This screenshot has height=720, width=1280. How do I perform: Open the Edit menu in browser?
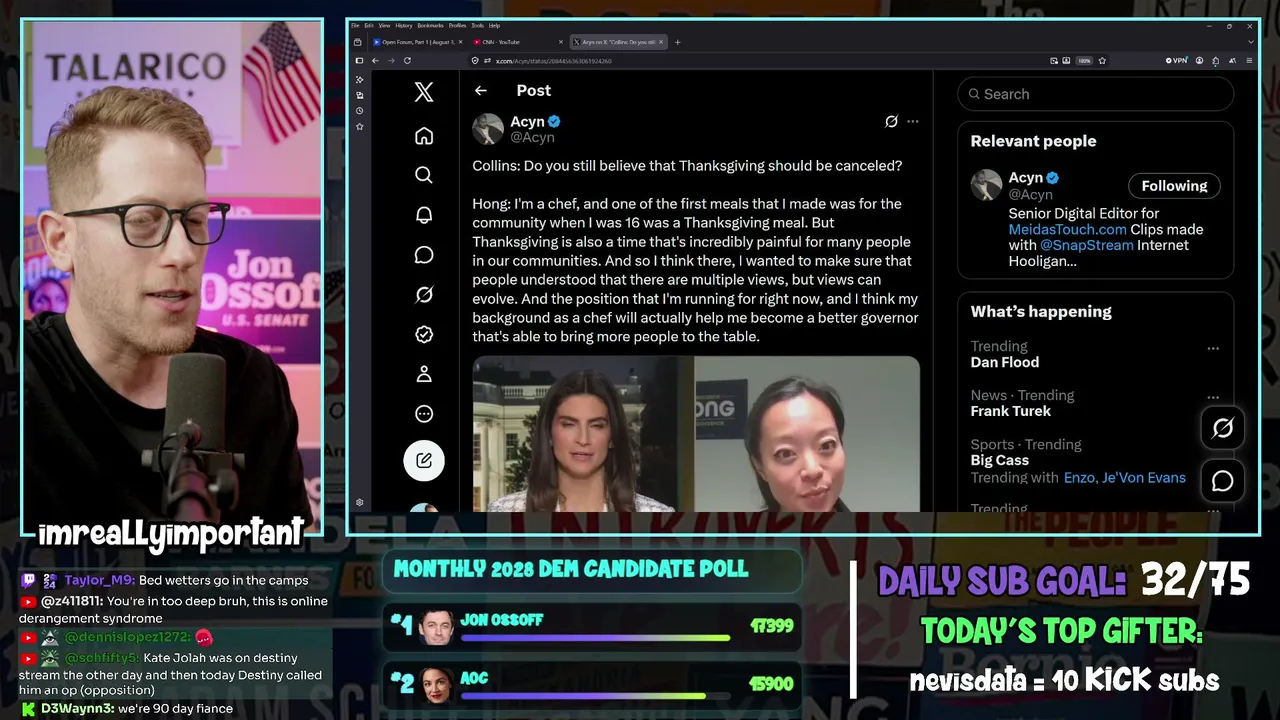[x=369, y=25]
